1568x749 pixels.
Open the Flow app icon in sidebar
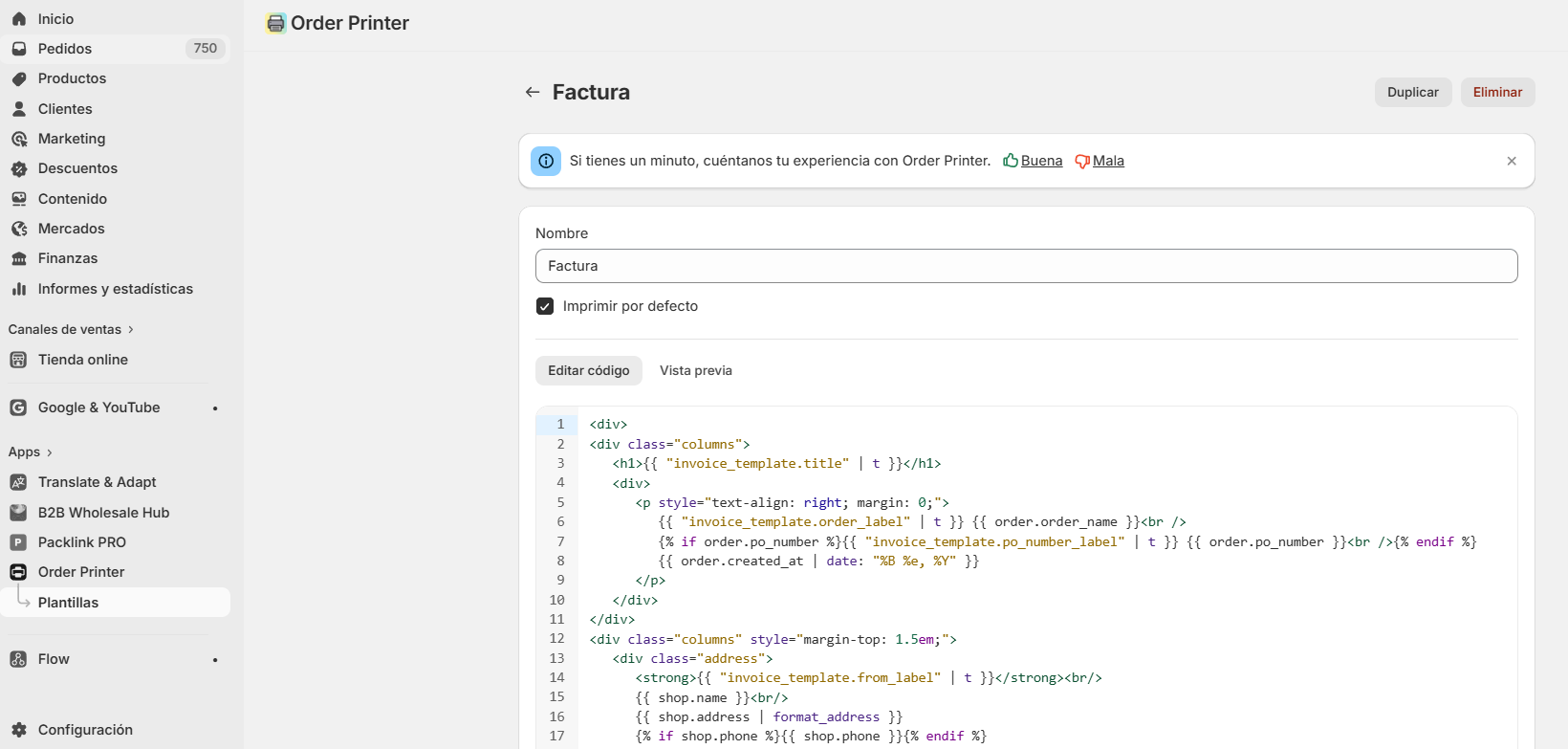[18, 659]
